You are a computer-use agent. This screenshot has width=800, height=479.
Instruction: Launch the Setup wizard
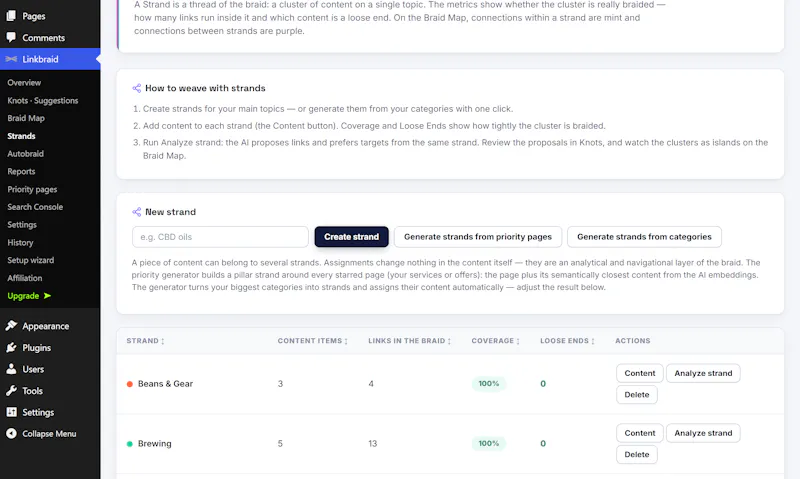(31, 260)
